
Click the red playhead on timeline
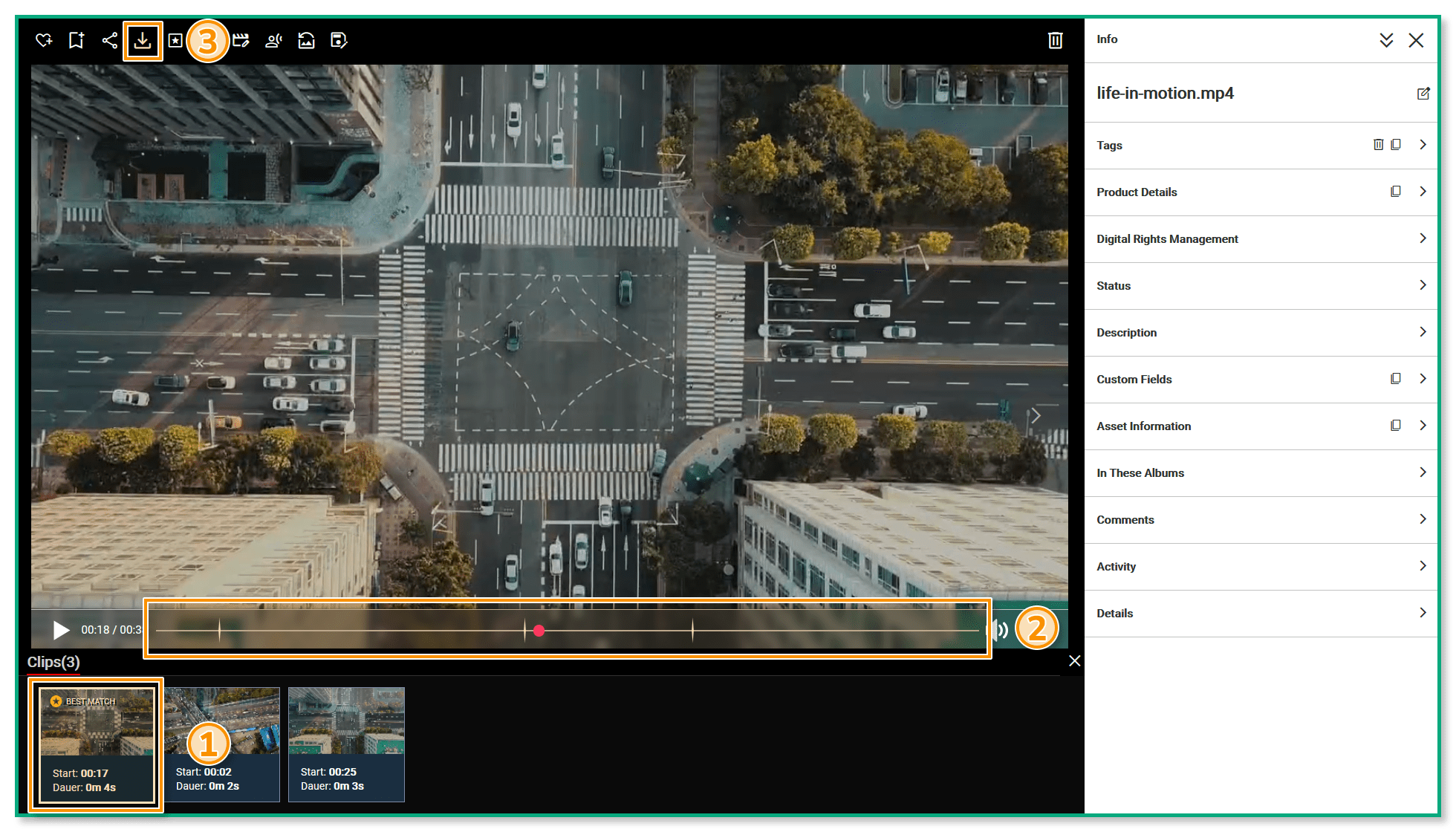(539, 631)
